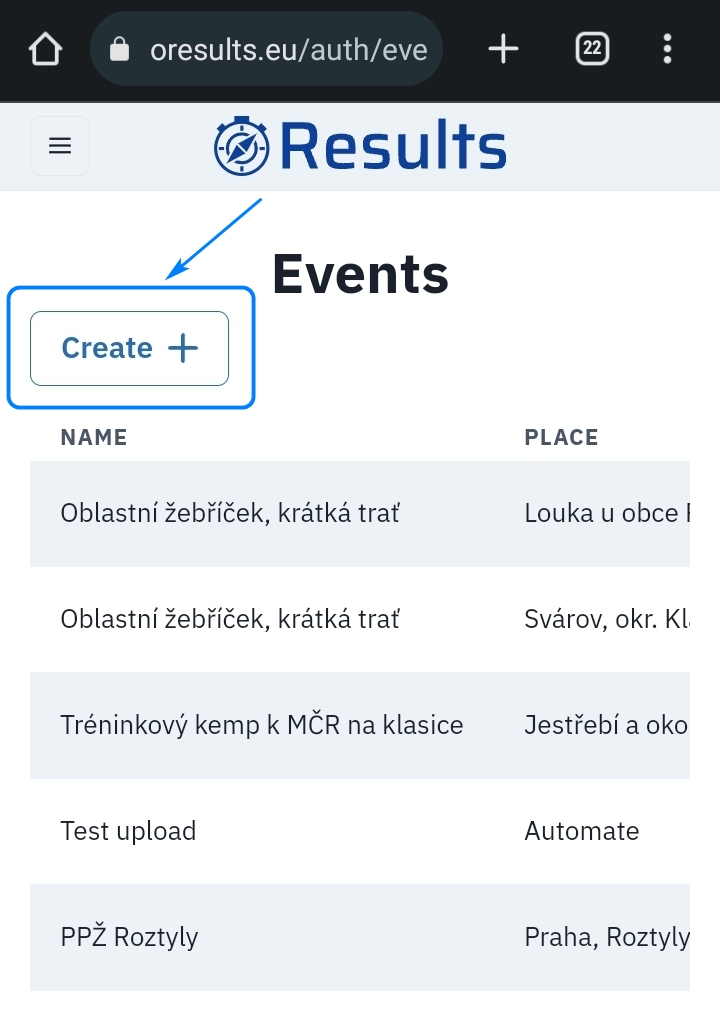Click the Results logo text
This screenshot has width=720, height=1012.
392,146
